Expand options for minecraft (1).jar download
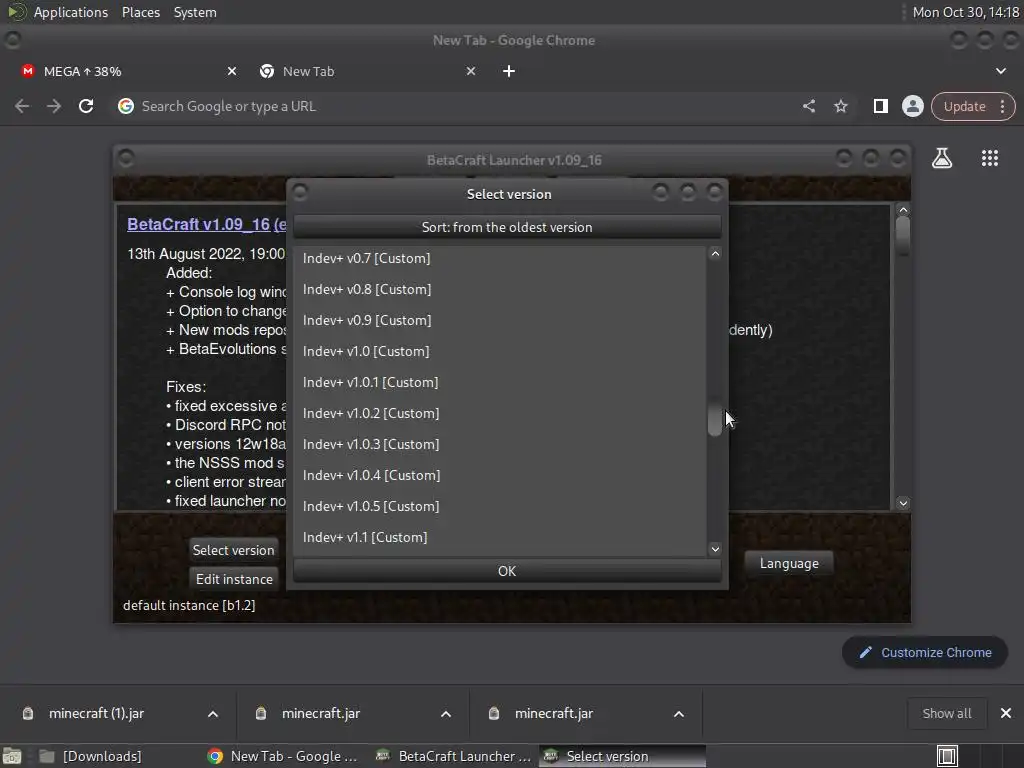Viewport: 1024px width, 768px height. click(x=213, y=714)
